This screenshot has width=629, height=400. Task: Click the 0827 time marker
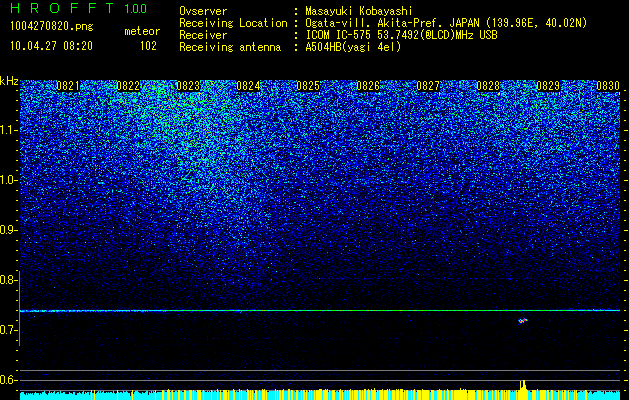tap(428, 86)
